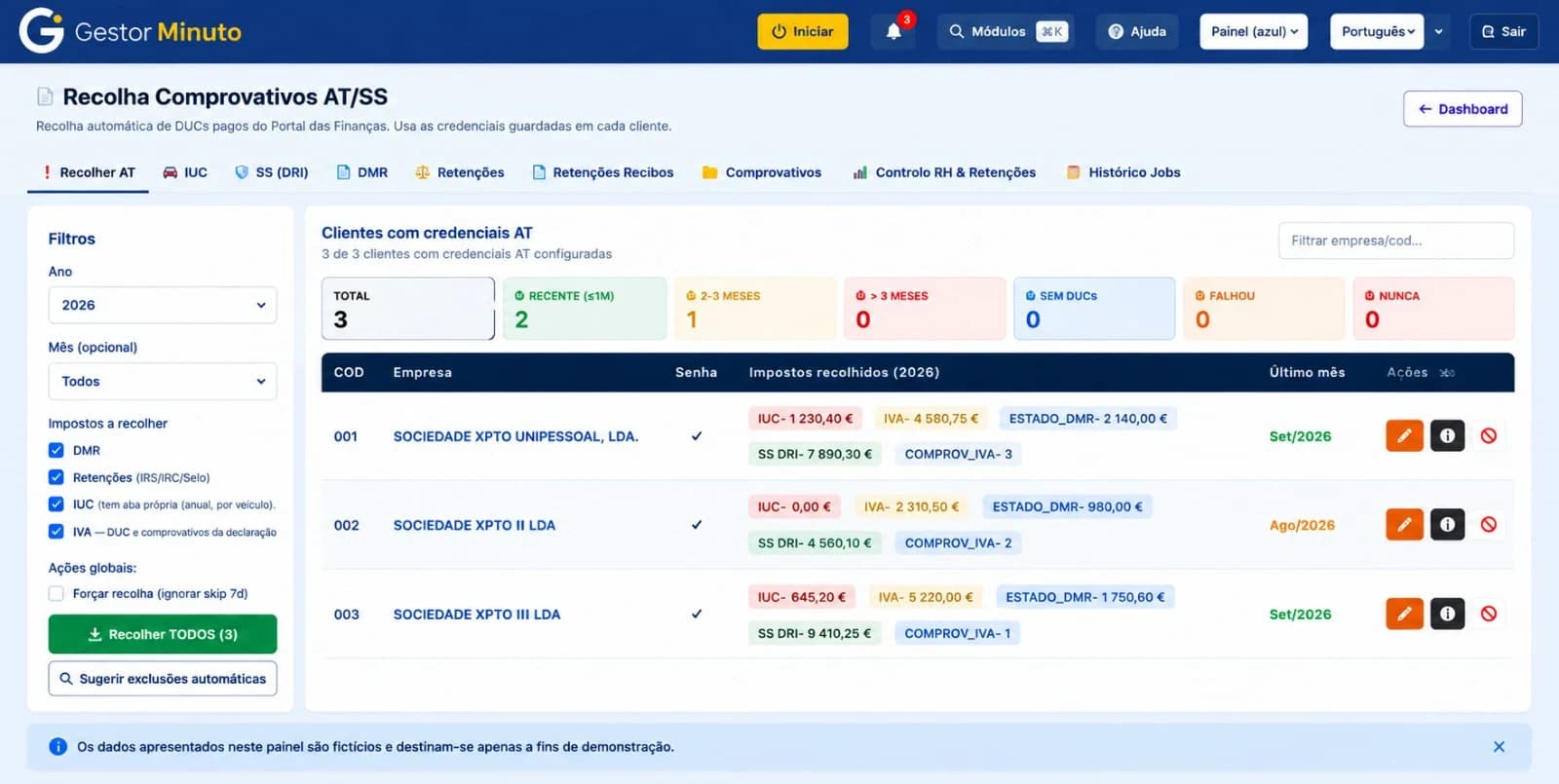Toggle the Retenções (IRS/IRC/Selo) checkbox
The height and width of the screenshot is (784, 1559).
point(57,477)
